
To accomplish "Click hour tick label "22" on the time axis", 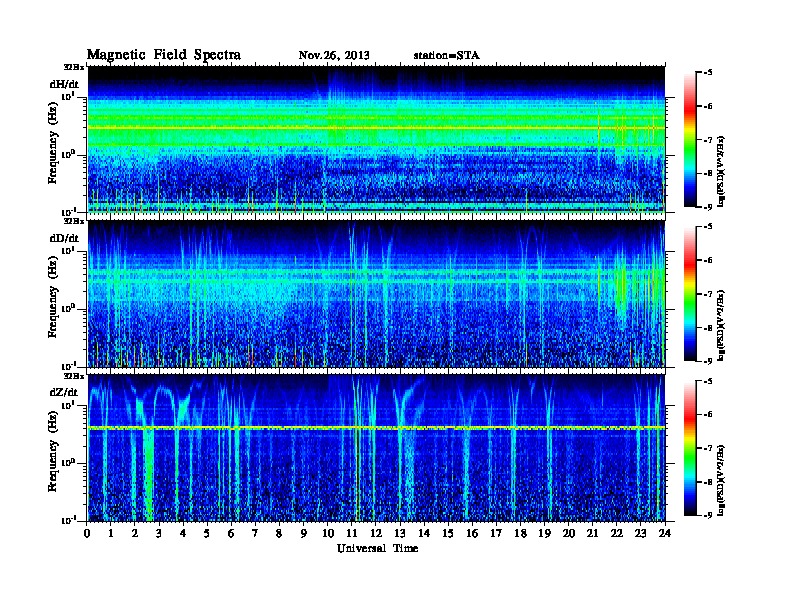I will click(x=617, y=533).
